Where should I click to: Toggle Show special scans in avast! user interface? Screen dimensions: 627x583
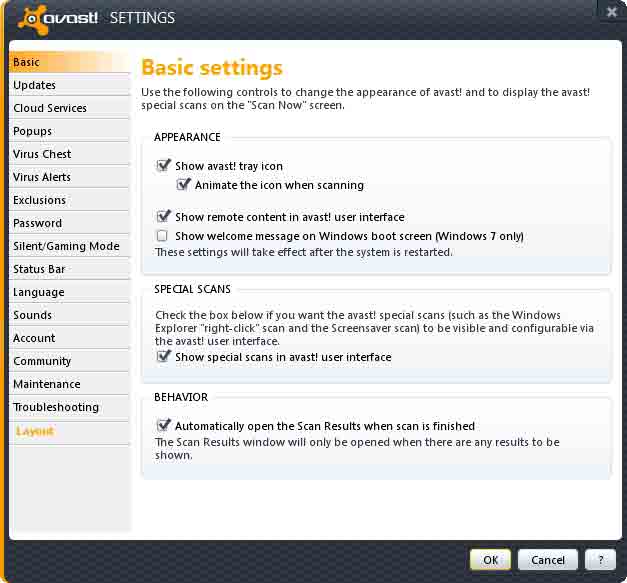(163, 356)
